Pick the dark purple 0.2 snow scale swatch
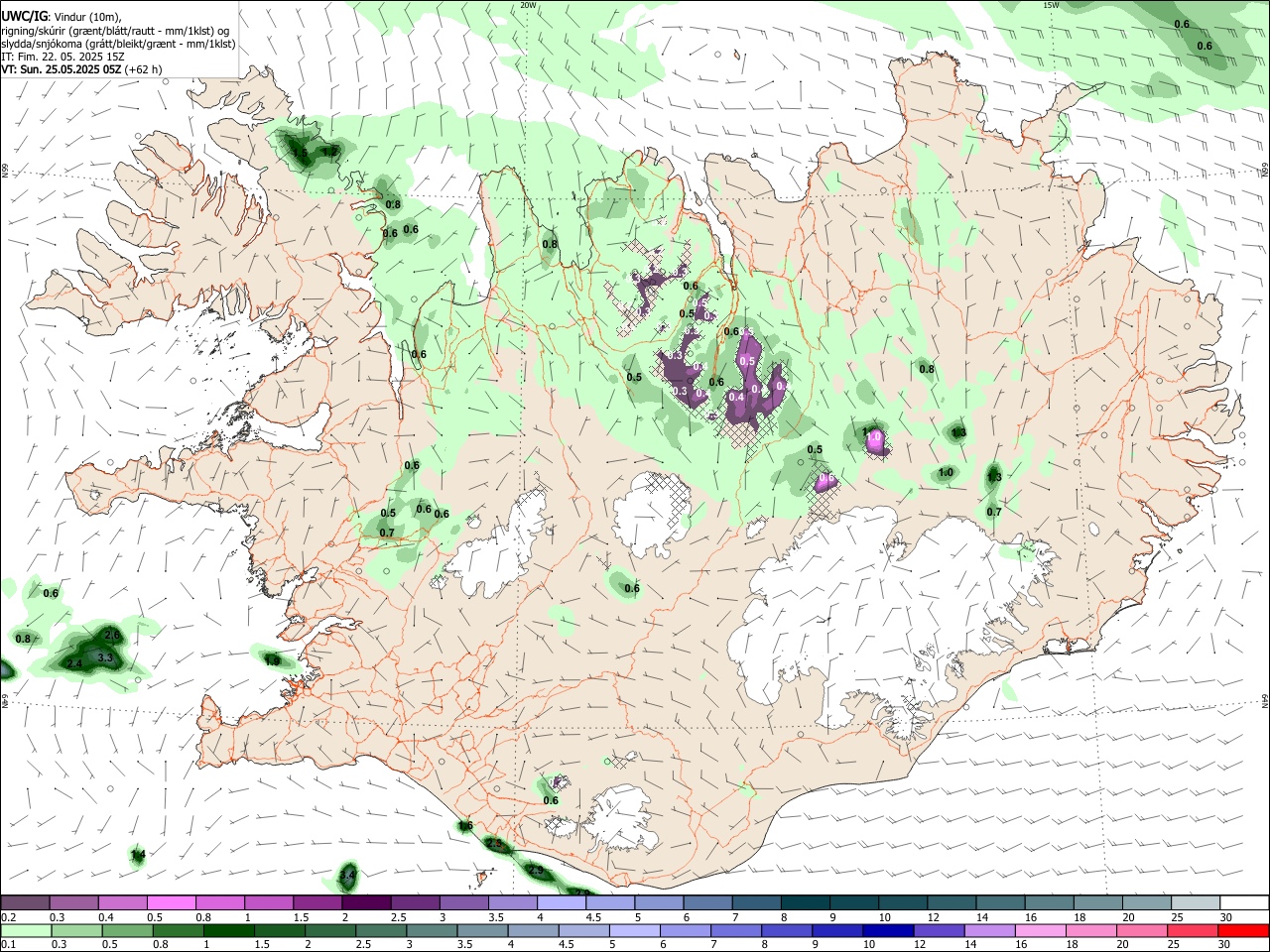The width and height of the screenshot is (1270, 952). (25, 903)
